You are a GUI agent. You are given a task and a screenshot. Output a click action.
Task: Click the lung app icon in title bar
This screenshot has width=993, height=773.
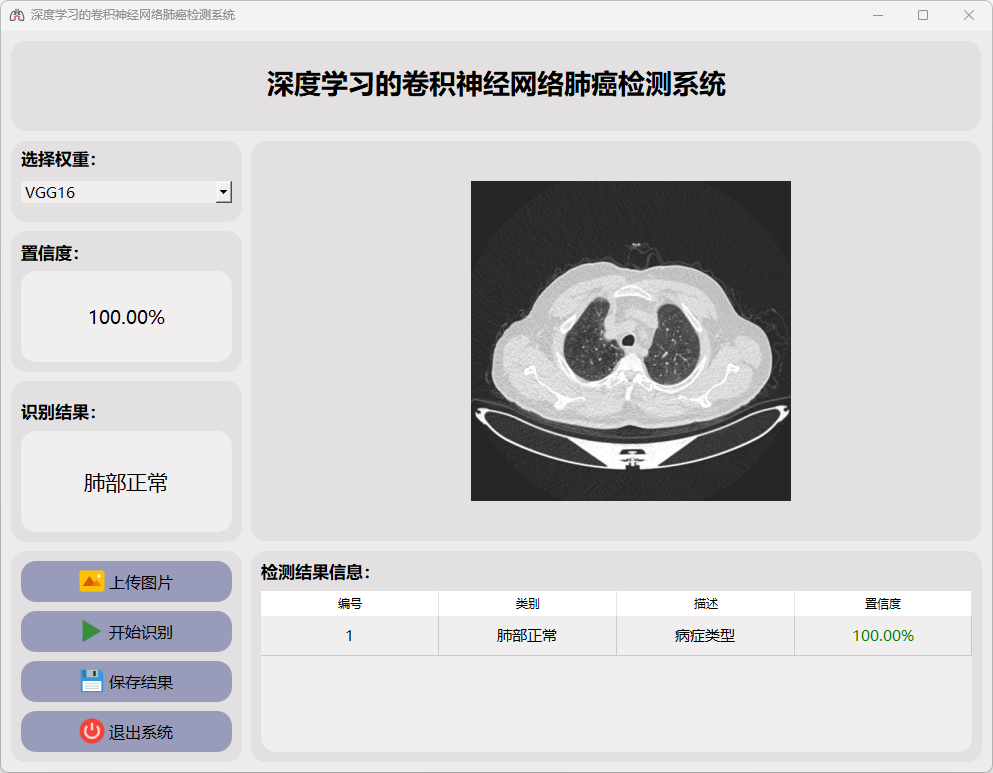pyautogui.click(x=15, y=15)
